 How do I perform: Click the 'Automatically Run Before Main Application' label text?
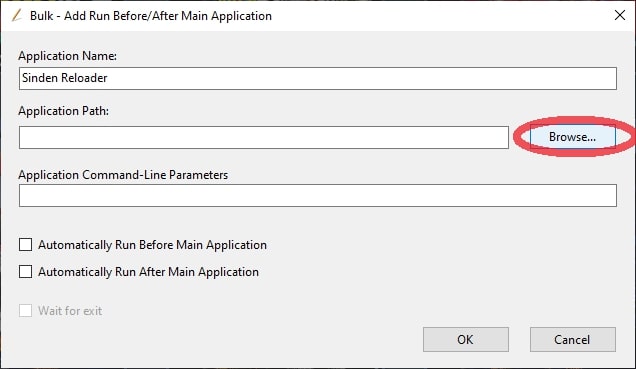tap(153, 245)
